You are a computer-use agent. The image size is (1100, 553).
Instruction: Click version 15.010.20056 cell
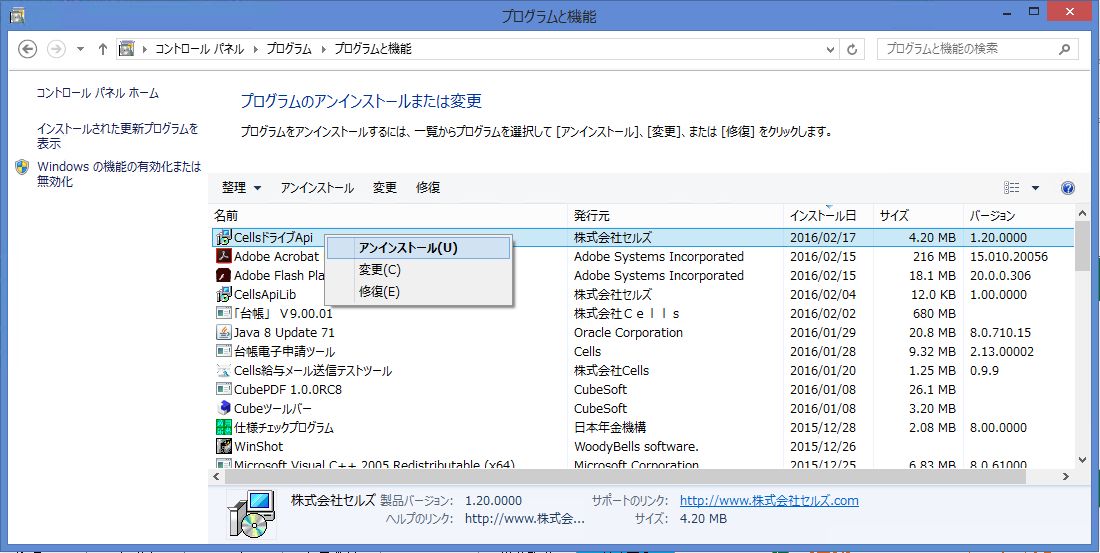coord(1009,257)
